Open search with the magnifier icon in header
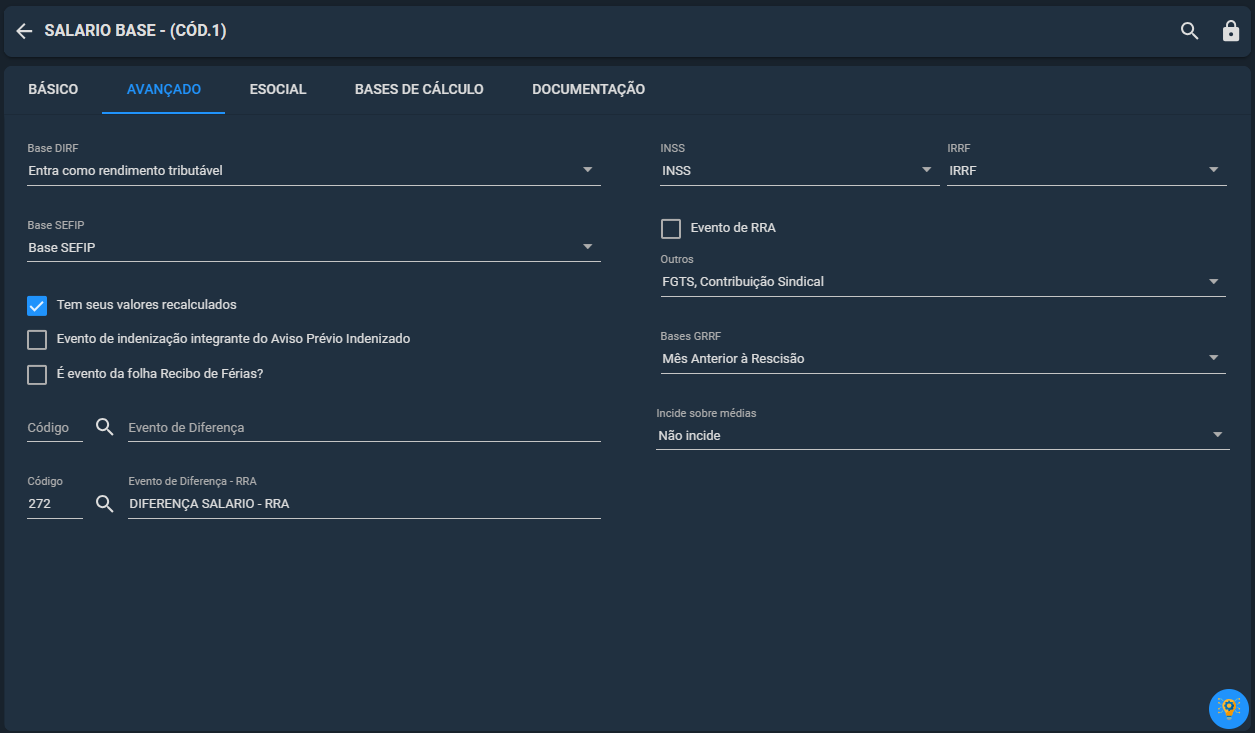Viewport: 1255px width, 733px height. [x=1189, y=31]
